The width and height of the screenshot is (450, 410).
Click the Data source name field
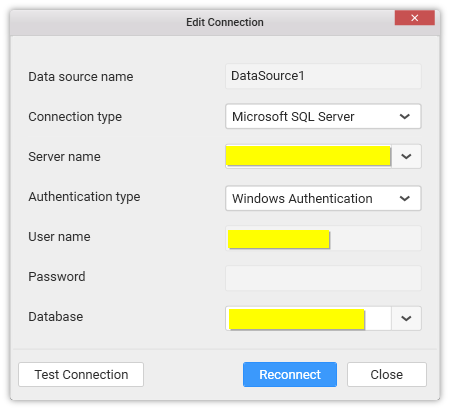[323, 76]
